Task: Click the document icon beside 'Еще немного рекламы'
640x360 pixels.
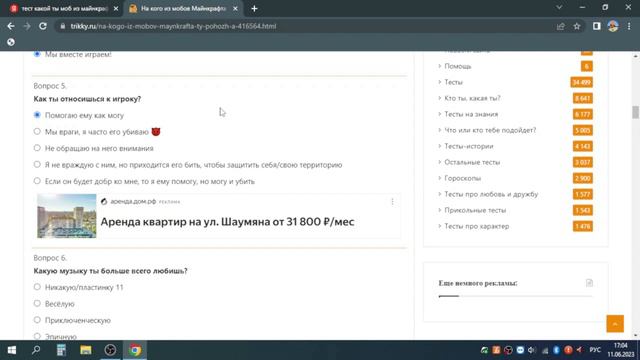Action: [589, 283]
